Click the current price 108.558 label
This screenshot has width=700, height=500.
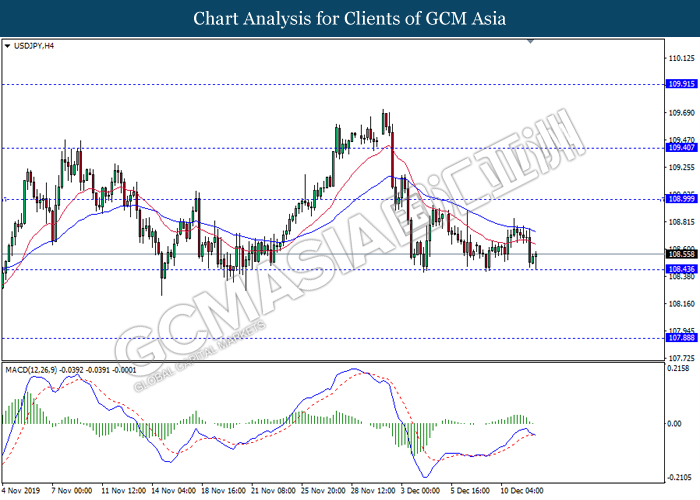681,254
